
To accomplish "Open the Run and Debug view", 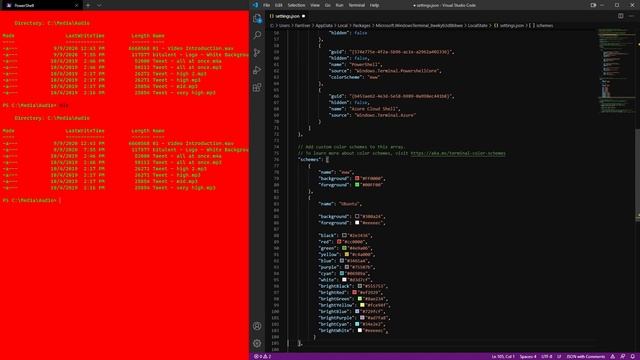I will click(257, 70).
